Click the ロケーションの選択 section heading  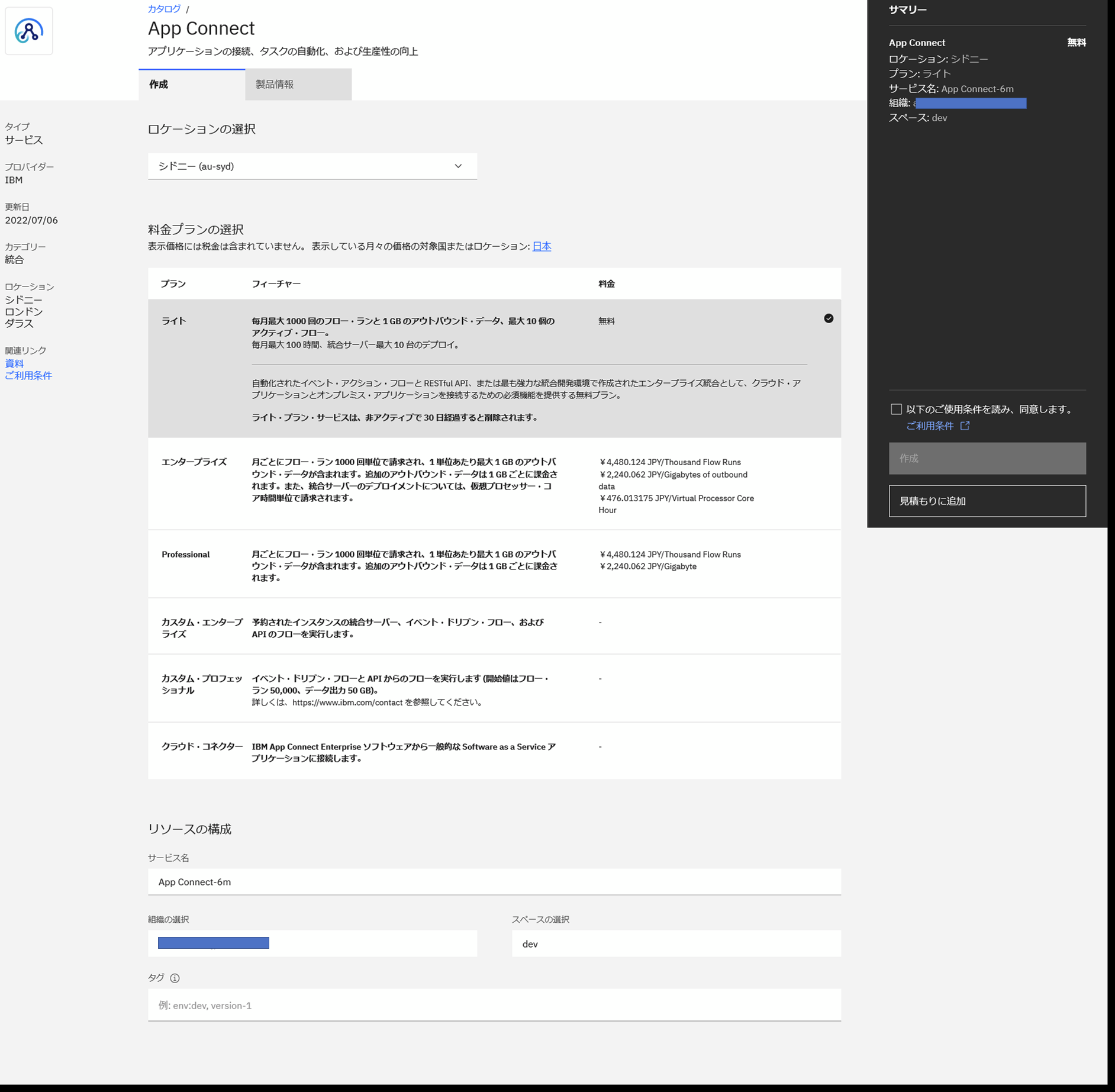201,128
